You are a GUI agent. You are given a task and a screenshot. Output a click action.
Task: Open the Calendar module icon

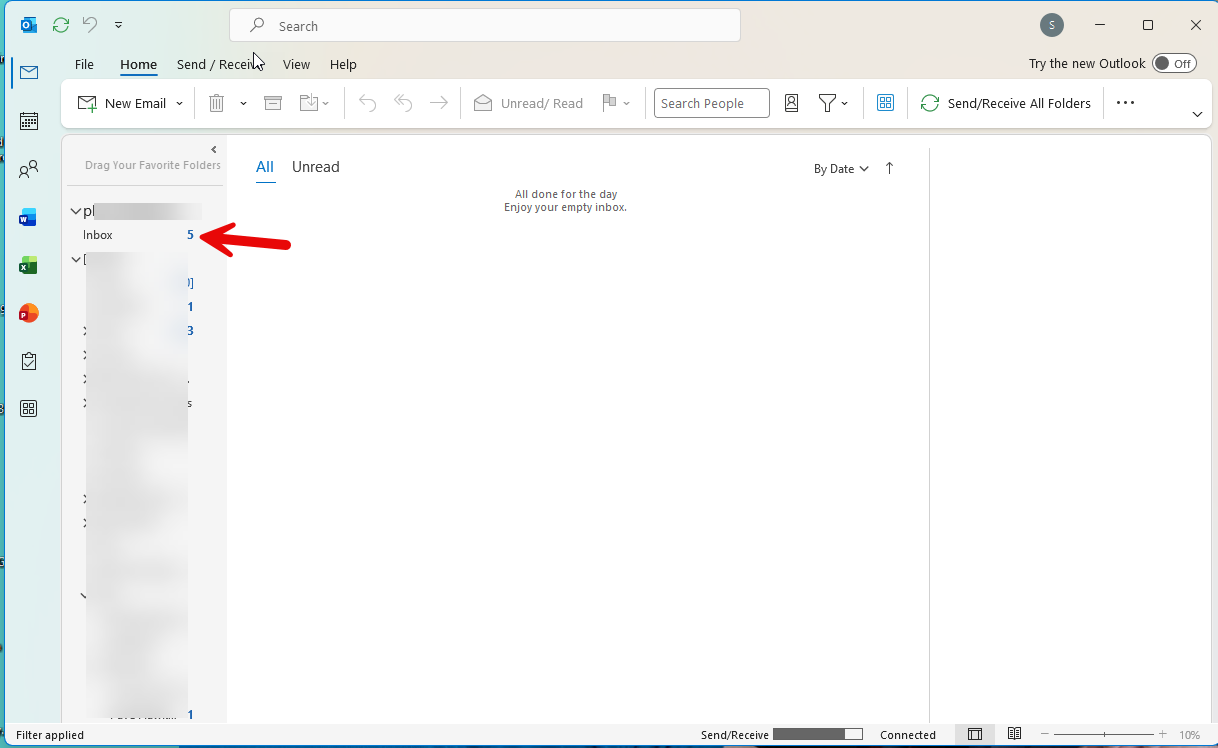(29, 121)
